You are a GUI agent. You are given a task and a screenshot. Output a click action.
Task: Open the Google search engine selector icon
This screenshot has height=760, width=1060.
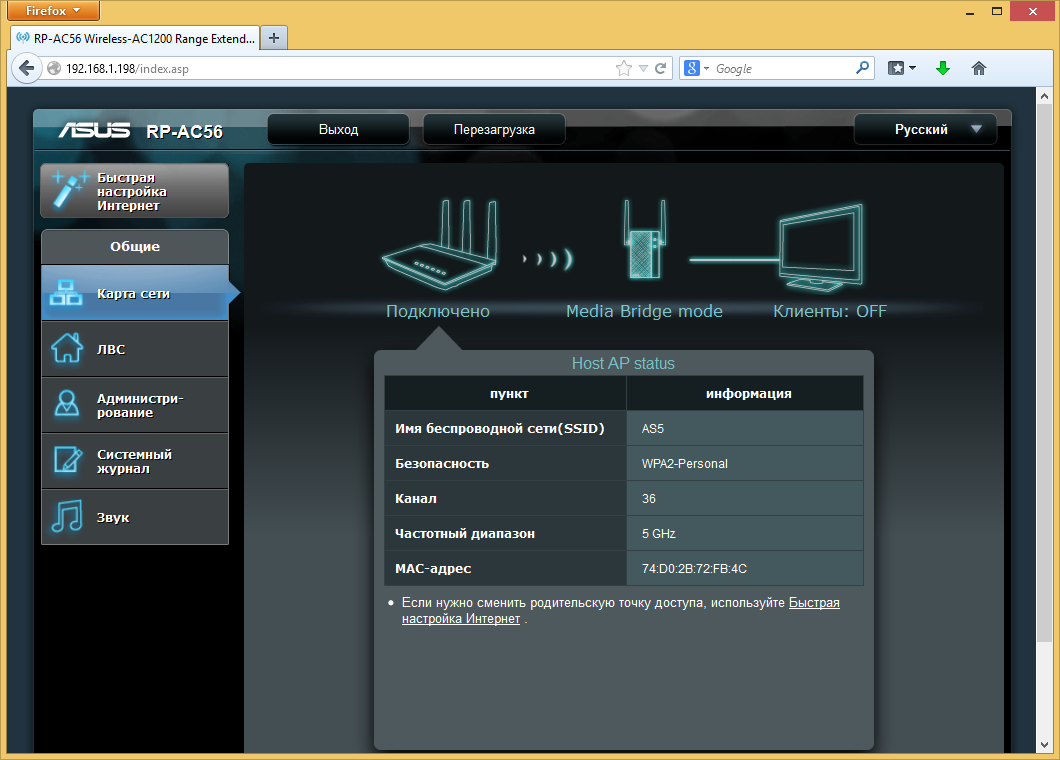click(x=697, y=68)
